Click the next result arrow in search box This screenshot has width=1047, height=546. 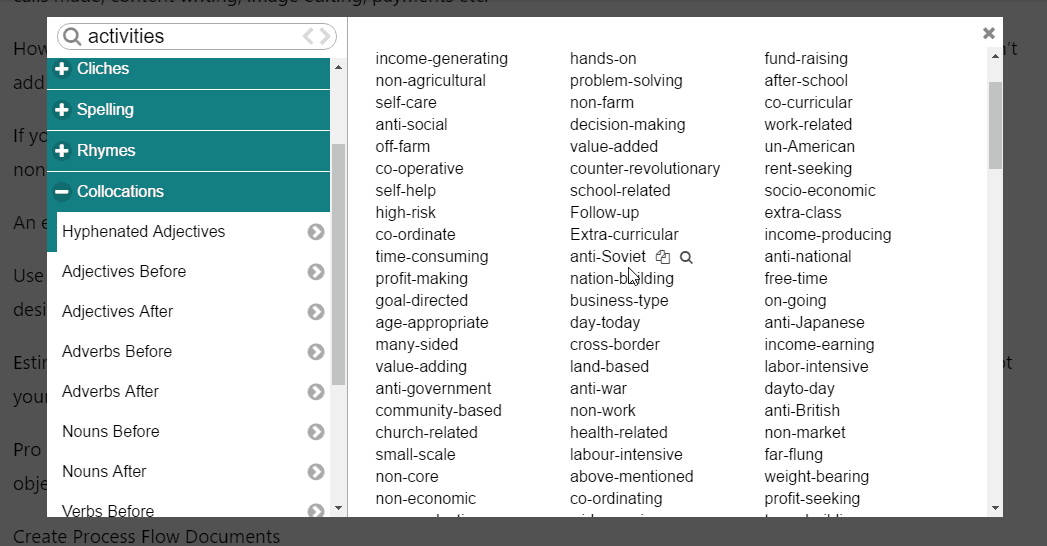coord(325,36)
